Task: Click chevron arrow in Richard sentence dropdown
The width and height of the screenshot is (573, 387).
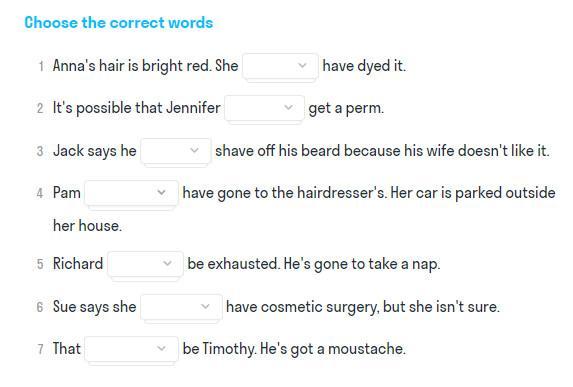Action: click(167, 263)
